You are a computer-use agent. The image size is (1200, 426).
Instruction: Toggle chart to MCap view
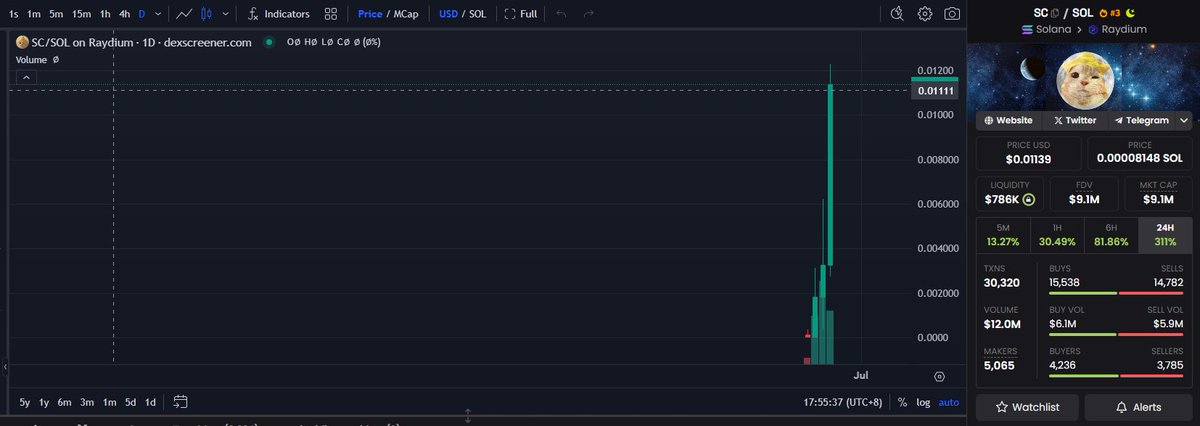coord(406,14)
